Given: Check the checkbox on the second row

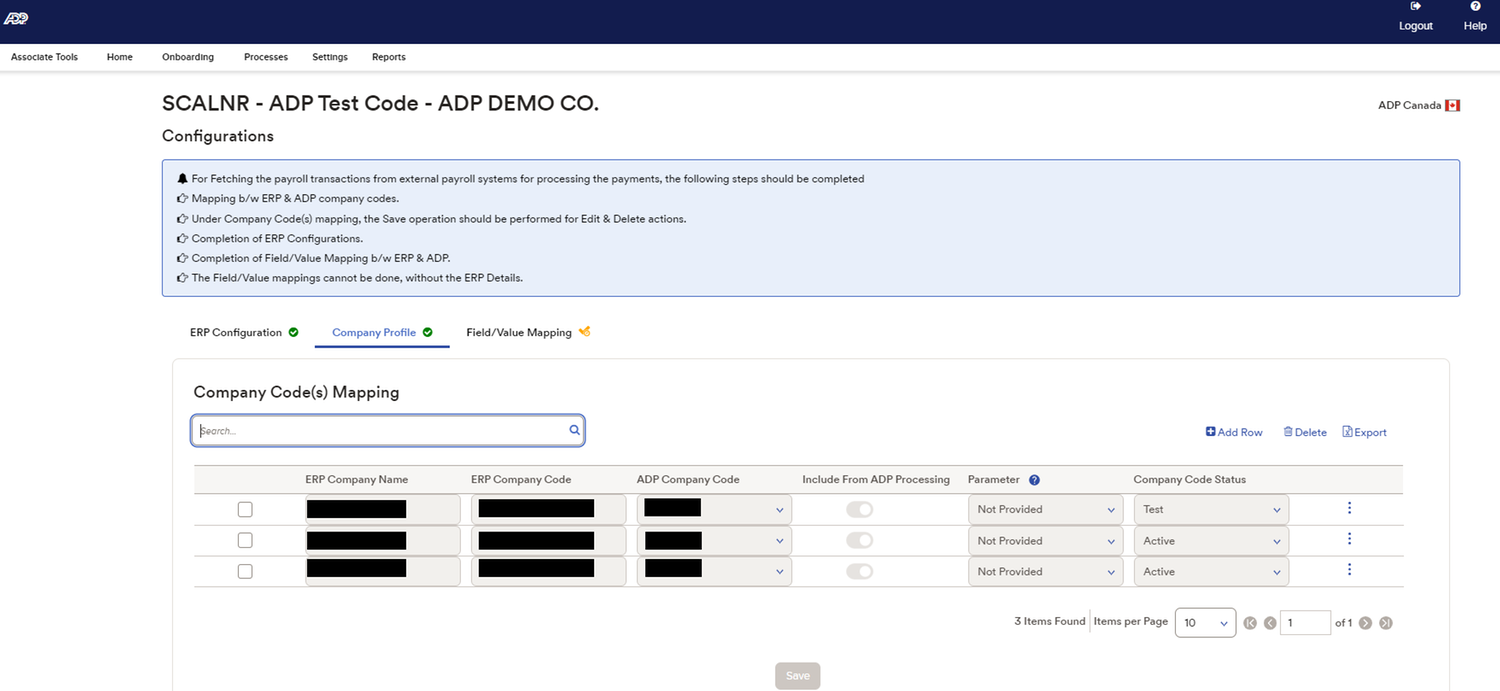Looking at the screenshot, I should [245, 540].
